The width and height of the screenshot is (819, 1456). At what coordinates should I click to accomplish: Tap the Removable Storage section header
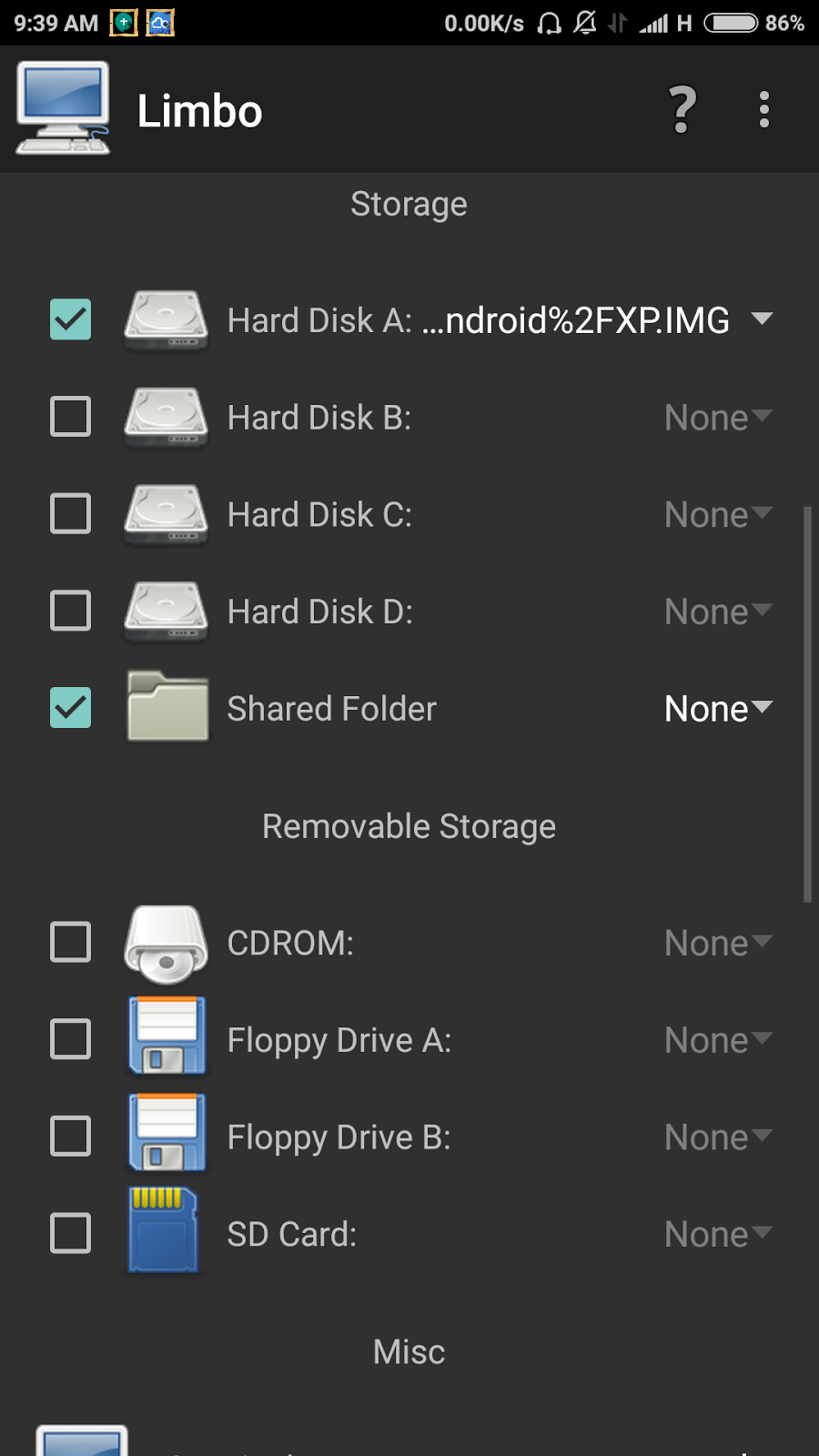click(x=409, y=826)
